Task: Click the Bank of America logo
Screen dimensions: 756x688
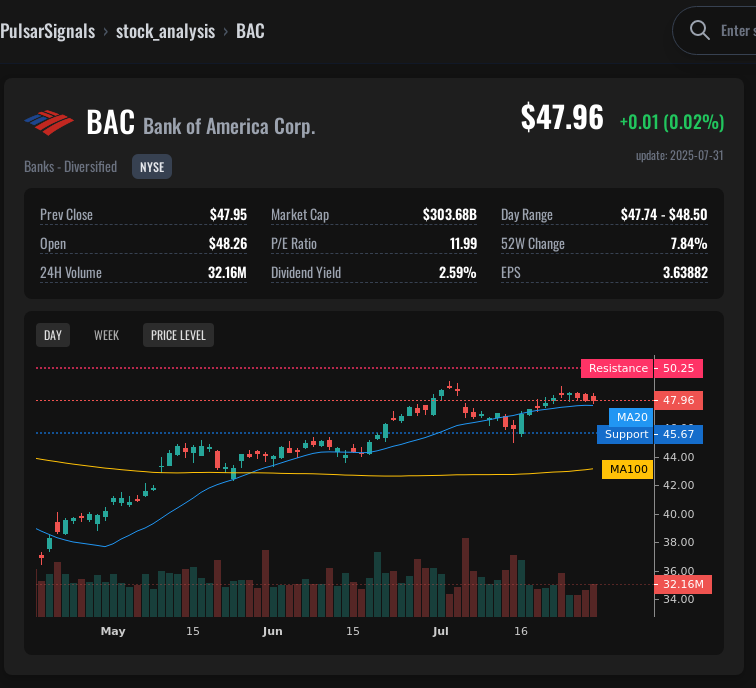Action: point(49,122)
